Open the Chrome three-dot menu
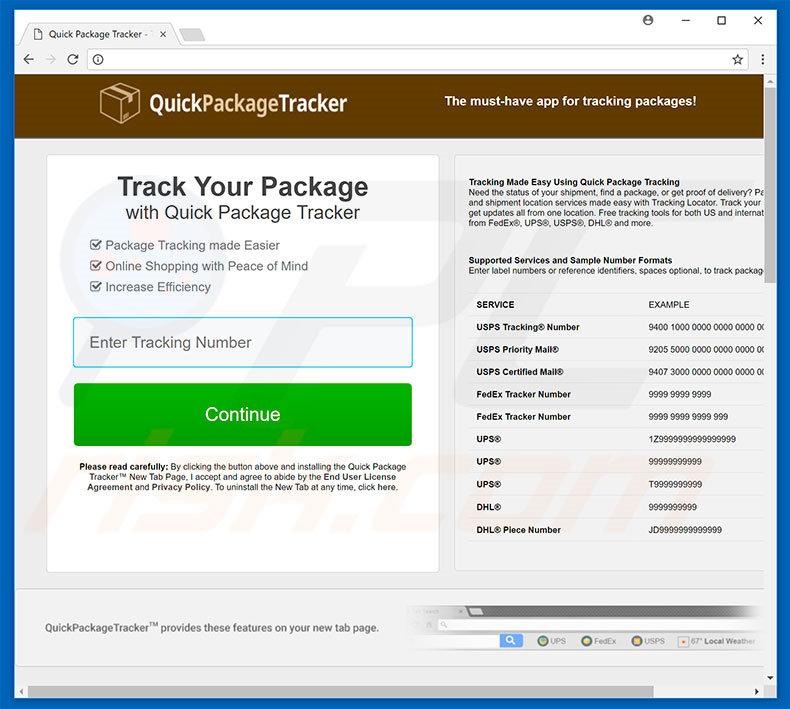Screen dimensions: 790x709 coord(763,59)
